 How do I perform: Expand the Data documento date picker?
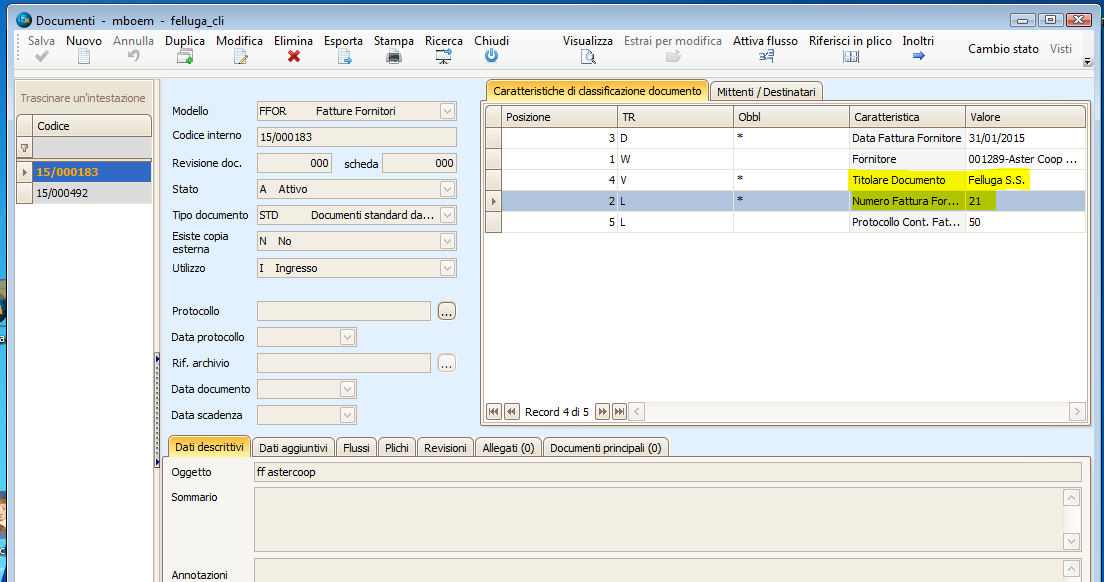[x=347, y=389]
